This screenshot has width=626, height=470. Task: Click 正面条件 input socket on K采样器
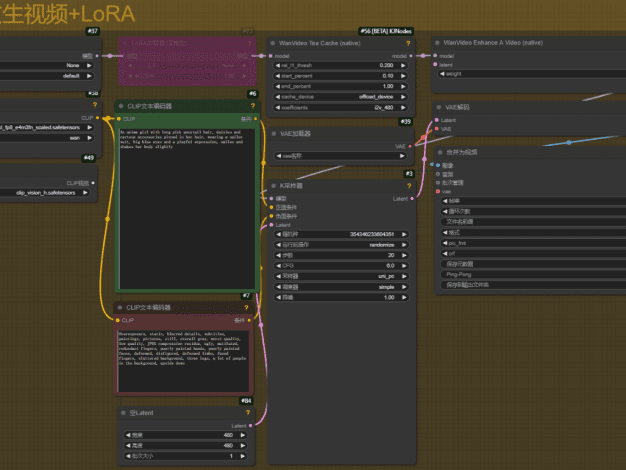(272, 207)
